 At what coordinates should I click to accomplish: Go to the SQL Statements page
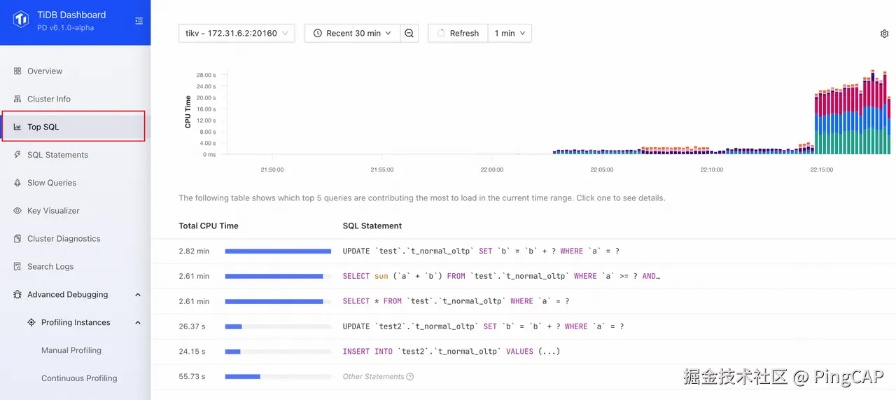(57, 155)
